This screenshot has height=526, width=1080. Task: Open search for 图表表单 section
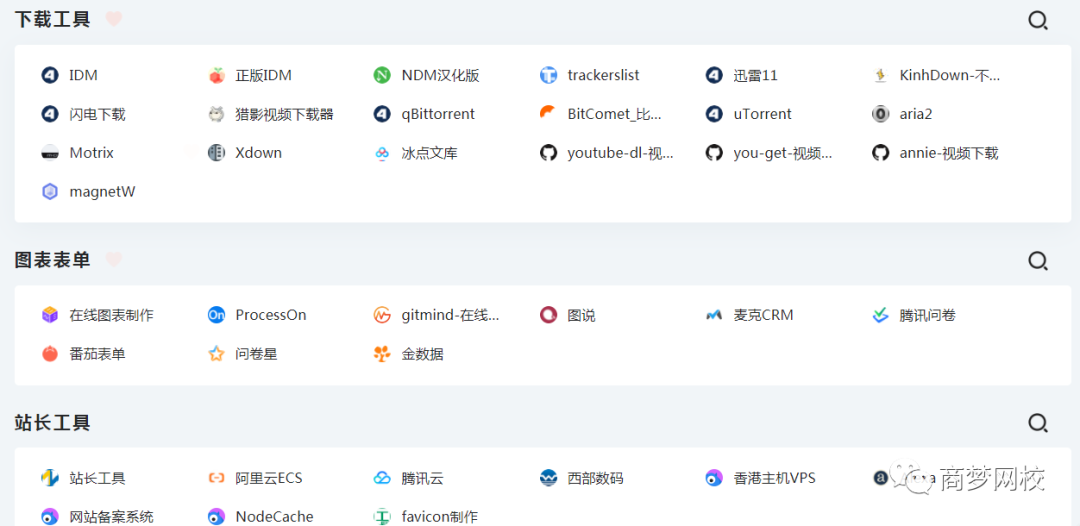click(x=1038, y=261)
